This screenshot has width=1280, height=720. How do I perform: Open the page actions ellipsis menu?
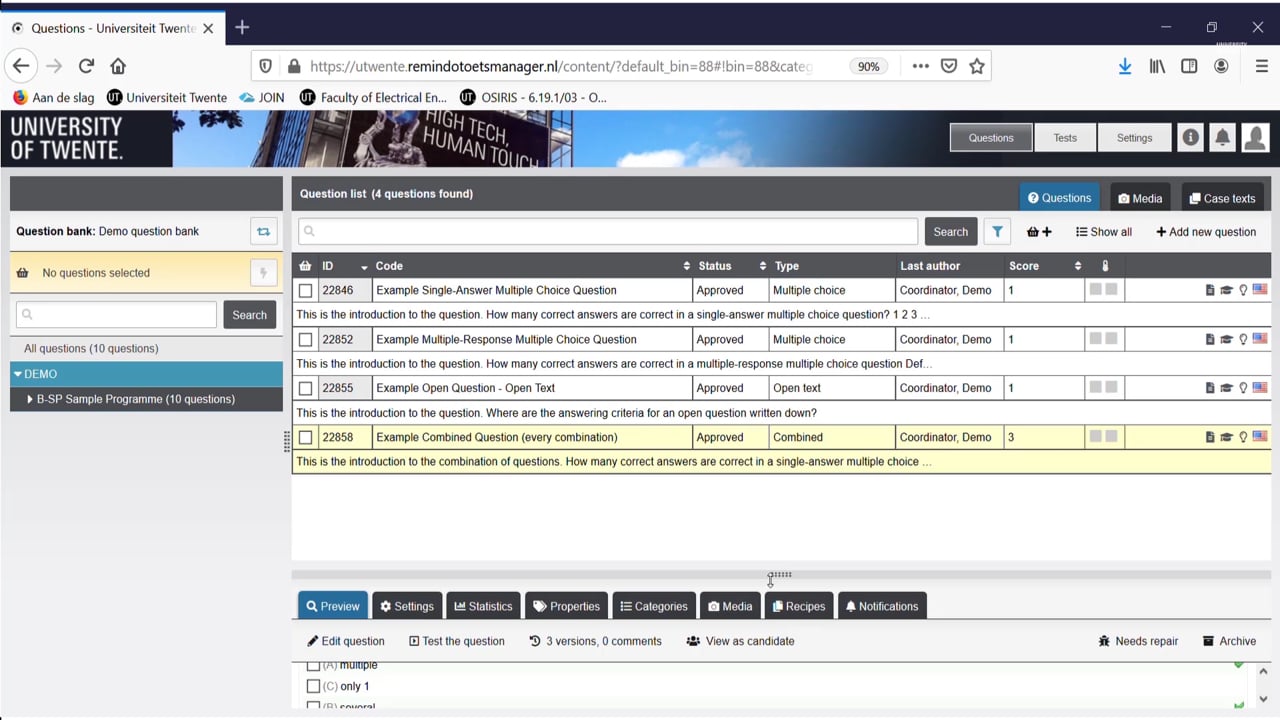(920, 66)
